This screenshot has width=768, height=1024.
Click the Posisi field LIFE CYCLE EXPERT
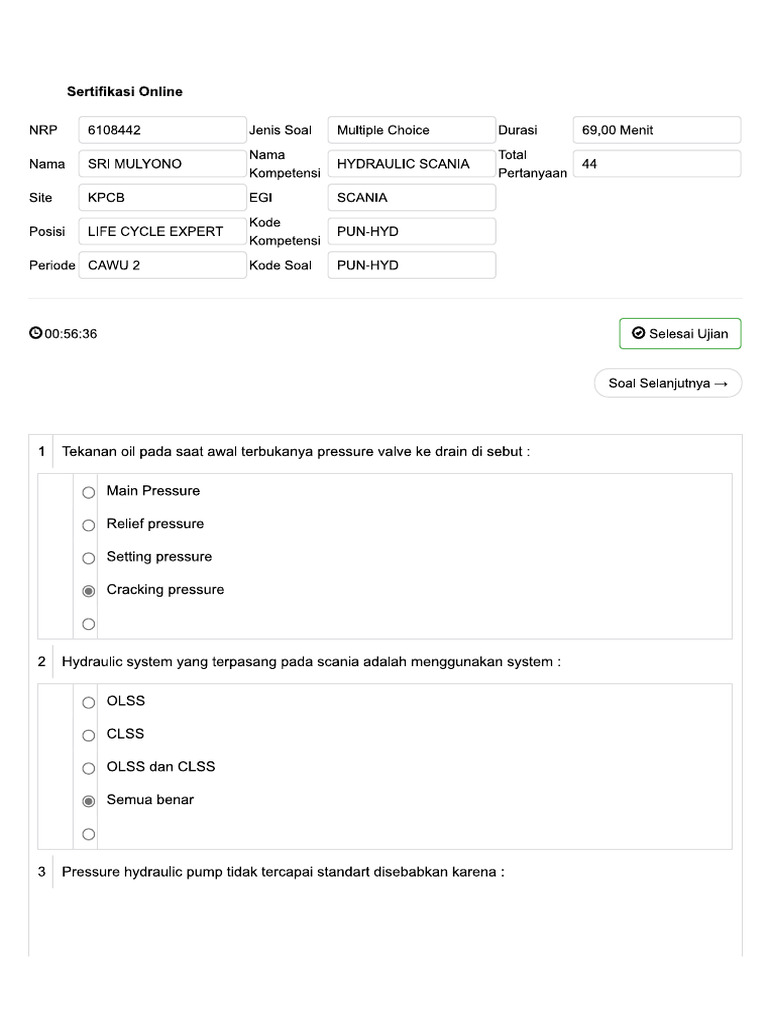point(162,232)
